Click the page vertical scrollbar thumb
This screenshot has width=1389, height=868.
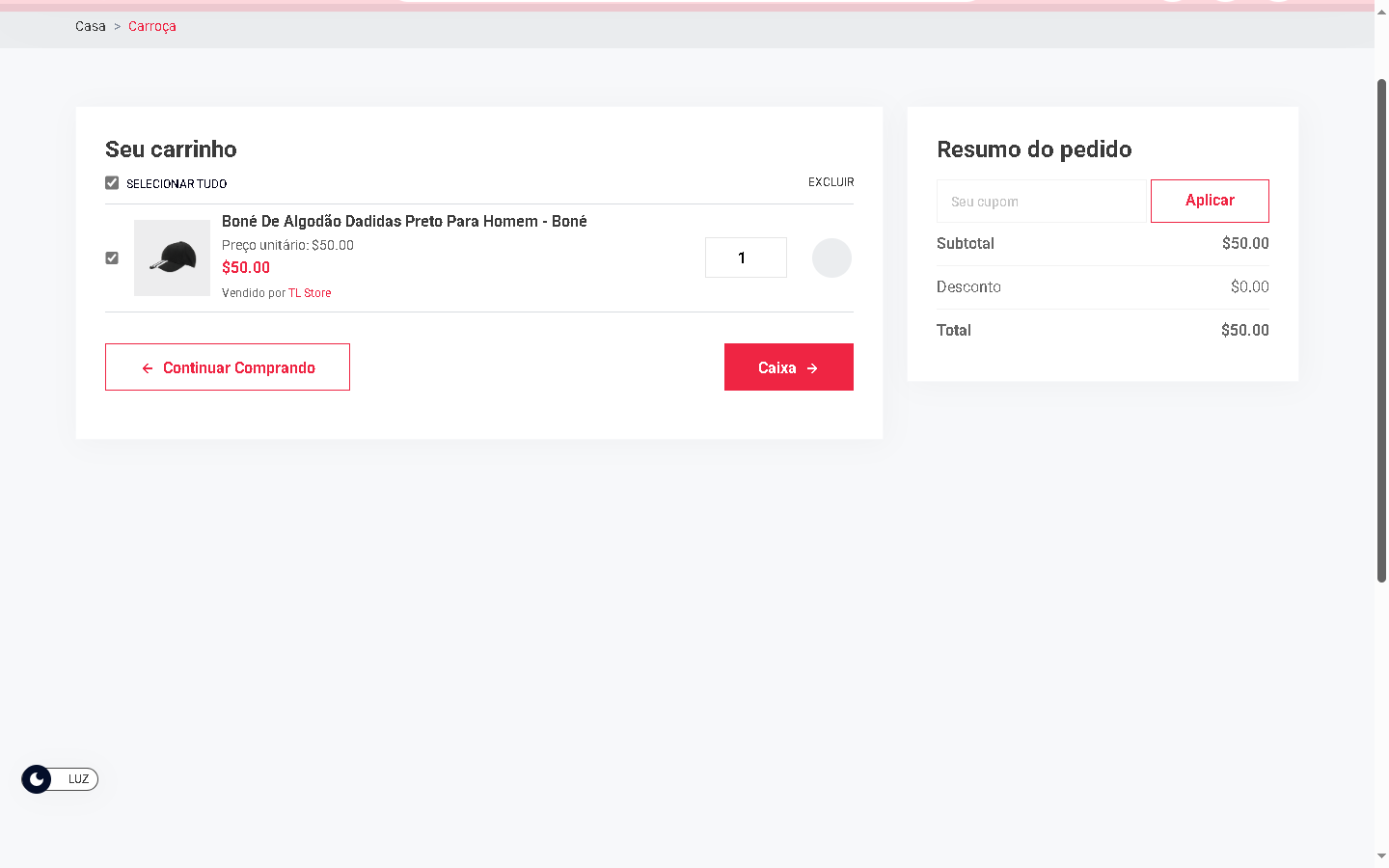[x=1381, y=328]
